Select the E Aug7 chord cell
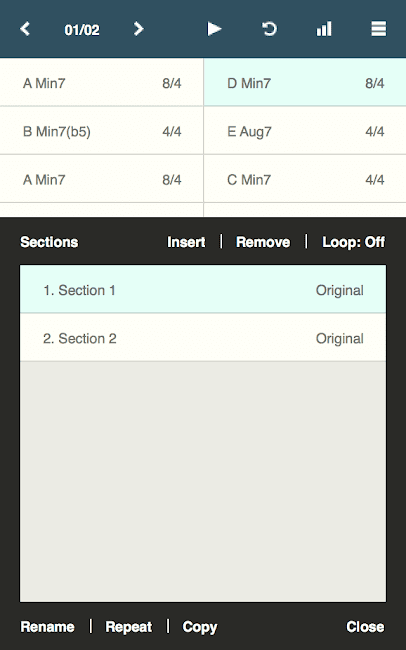 click(x=305, y=131)
